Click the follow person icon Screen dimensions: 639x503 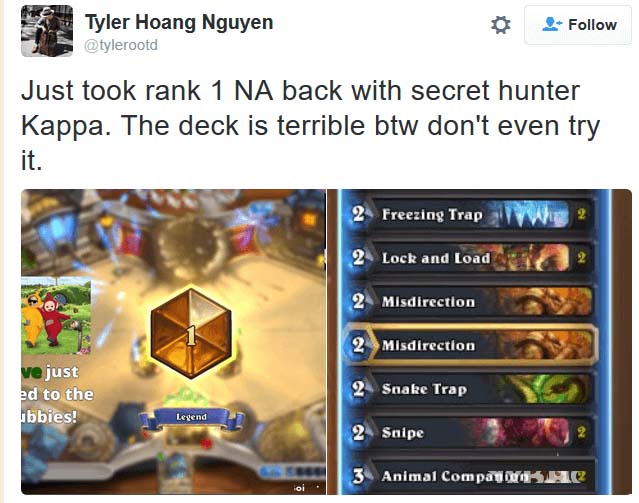552,24
